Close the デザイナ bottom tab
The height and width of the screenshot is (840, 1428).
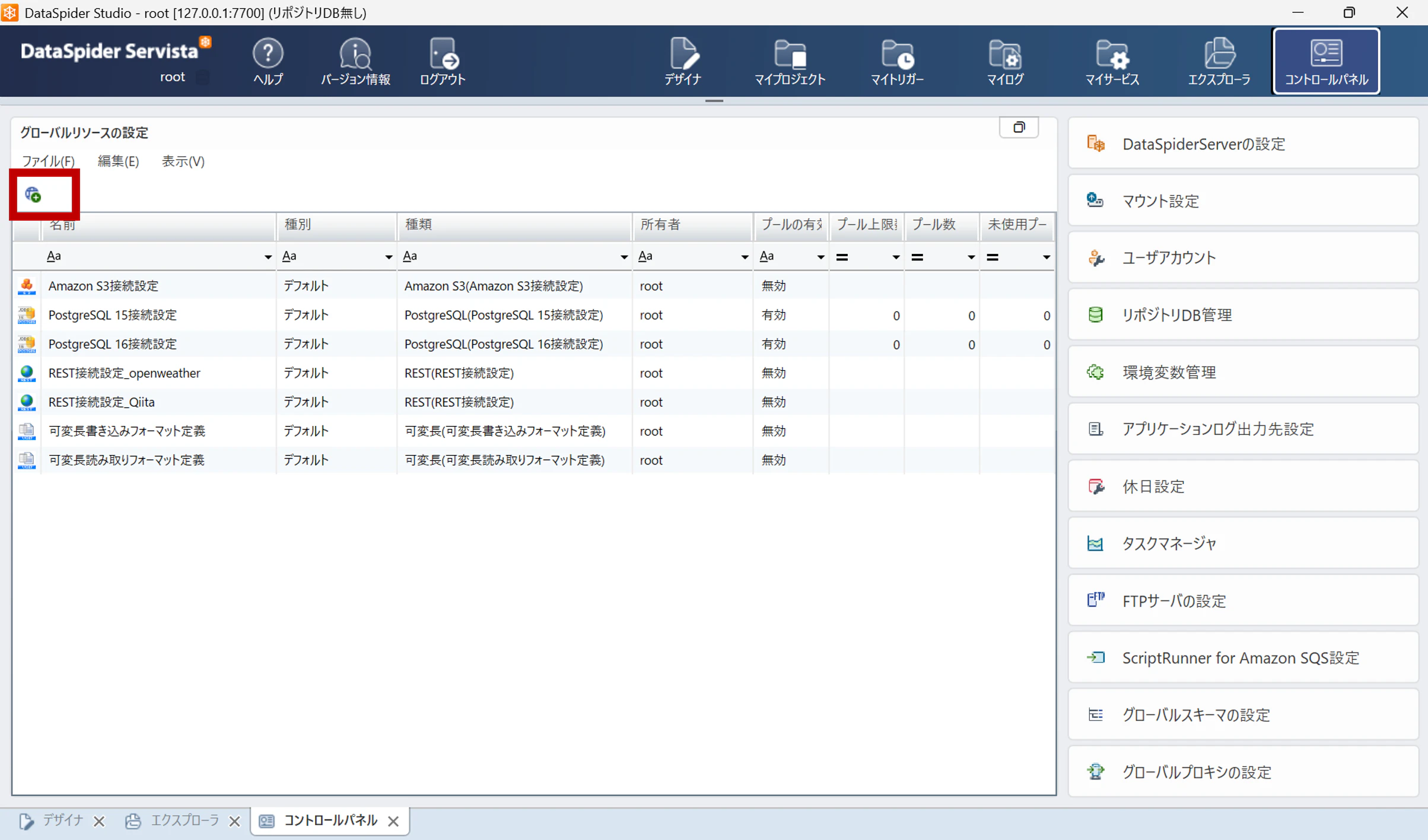99,821
